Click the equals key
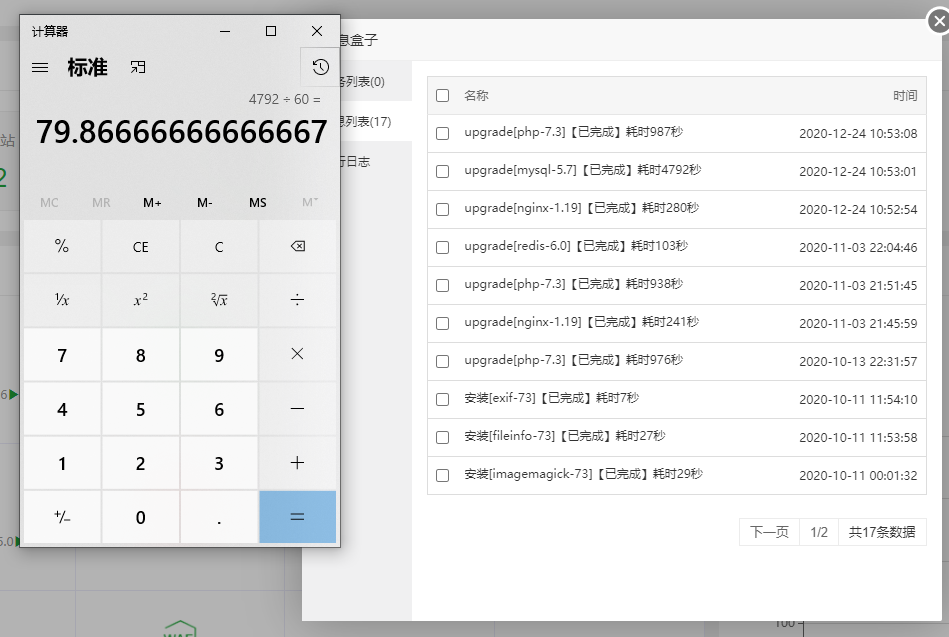949x637 pixels. tap(297, 517)
